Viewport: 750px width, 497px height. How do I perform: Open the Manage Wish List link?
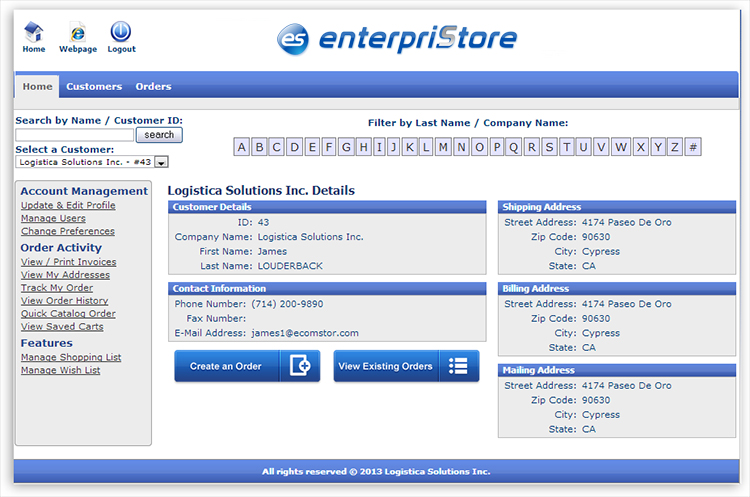pos(60,370)
